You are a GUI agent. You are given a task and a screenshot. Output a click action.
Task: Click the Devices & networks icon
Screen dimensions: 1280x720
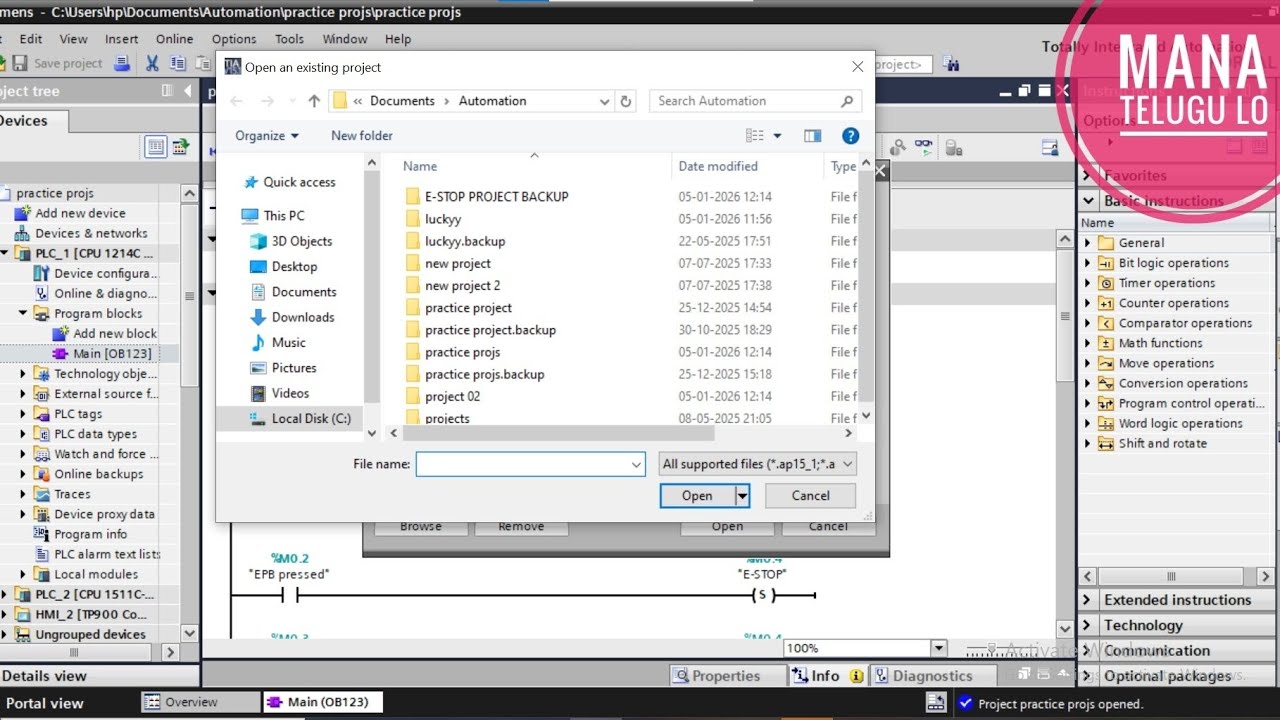[23, 233]
